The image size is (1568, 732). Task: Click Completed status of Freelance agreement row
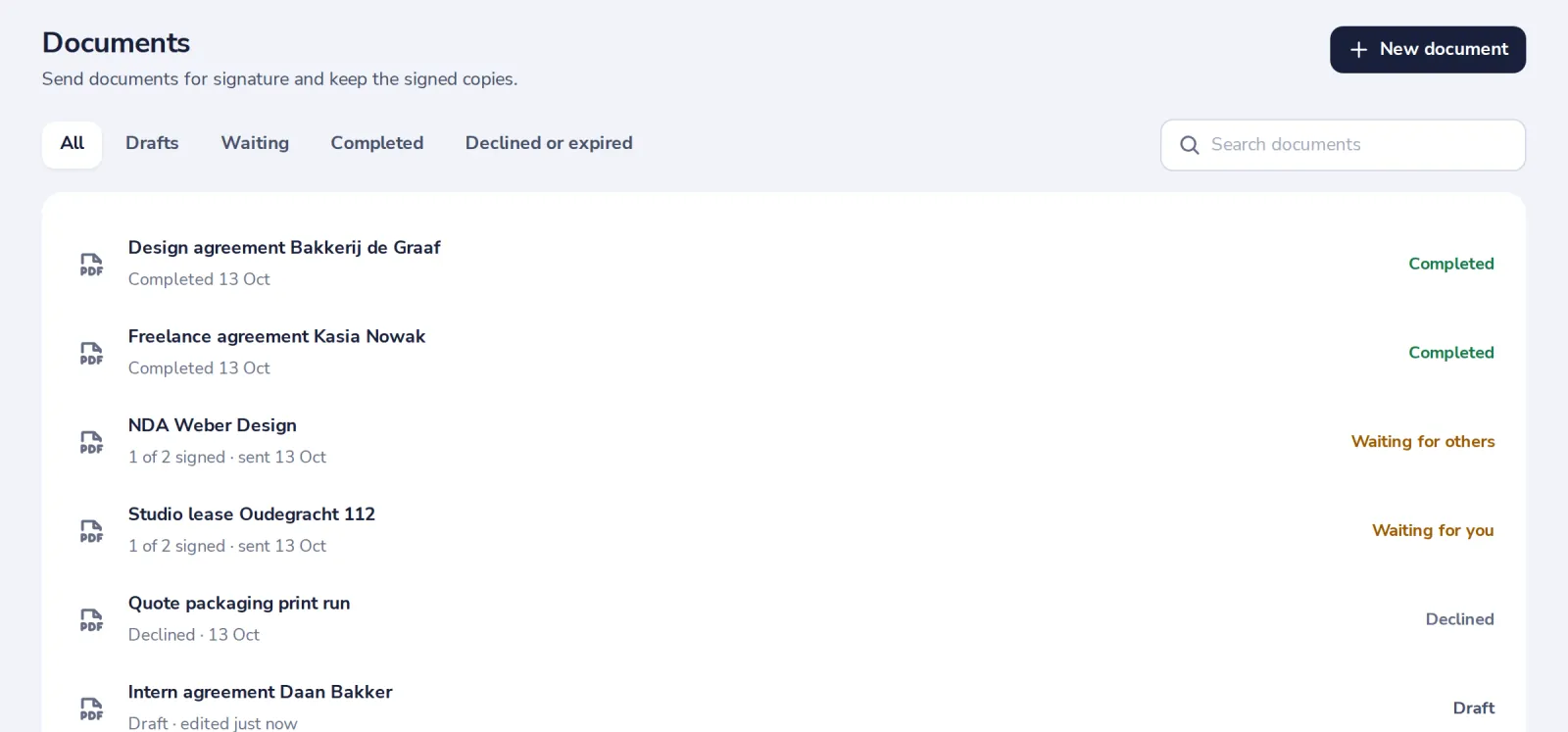point(1451,353)
